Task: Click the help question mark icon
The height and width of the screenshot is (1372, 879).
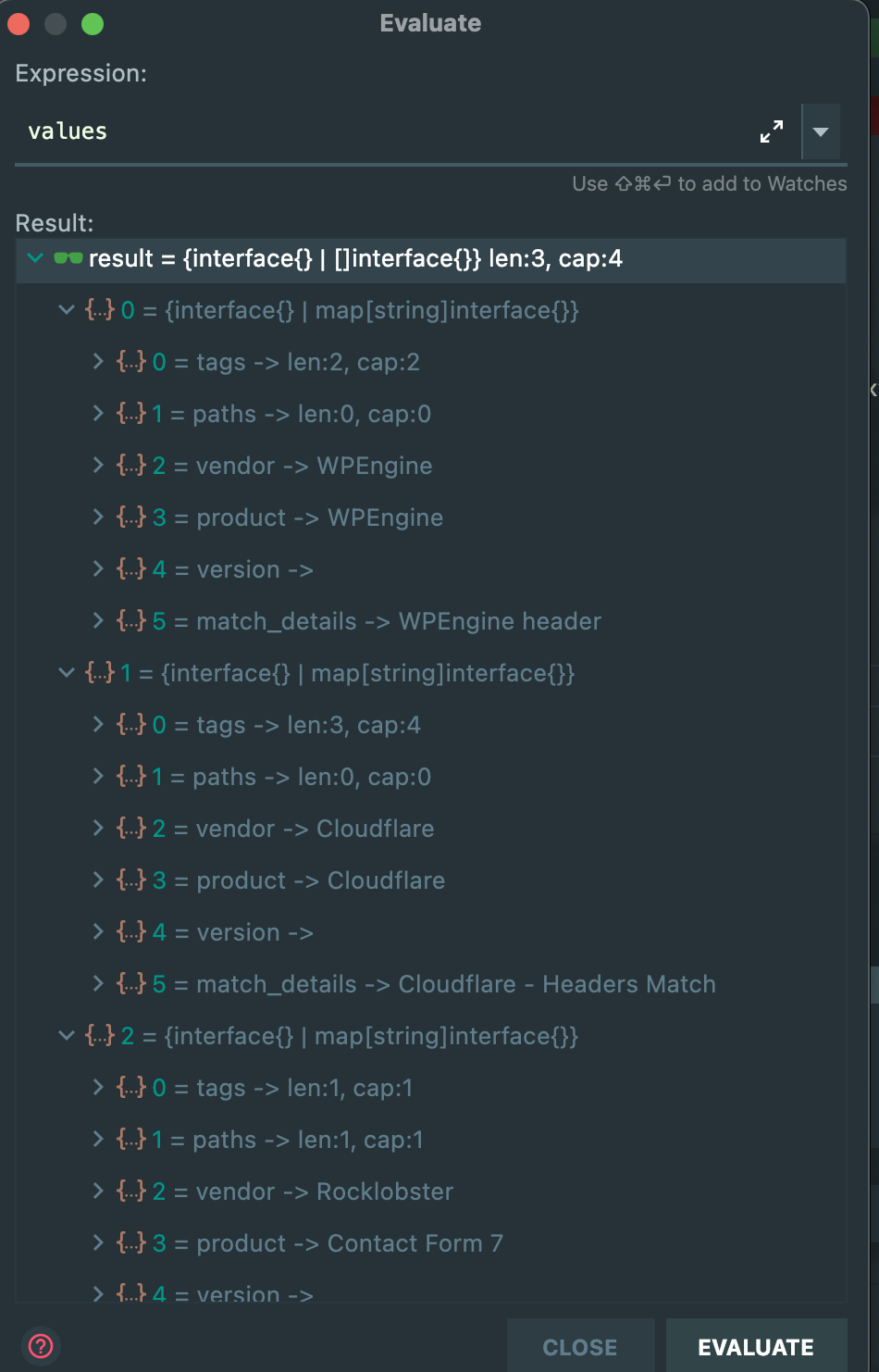Action: coord(41,1346)
